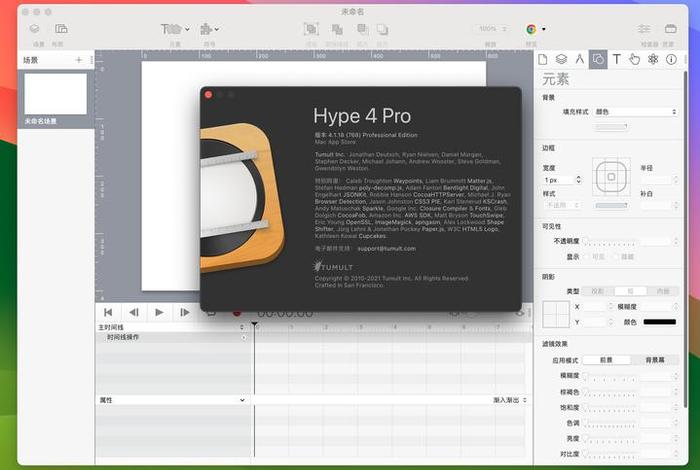The width and height of the screenshot is (700, 470).
Task: Open the fill style dropdown
Action: 636,112
